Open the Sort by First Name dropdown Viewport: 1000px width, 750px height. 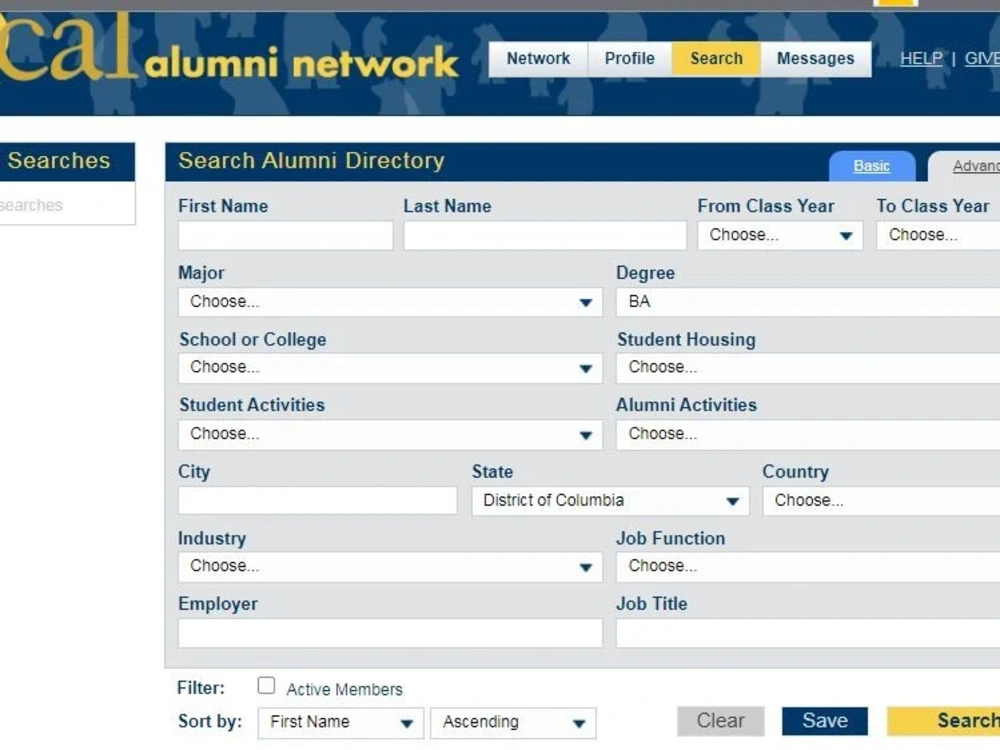(341, 723)
